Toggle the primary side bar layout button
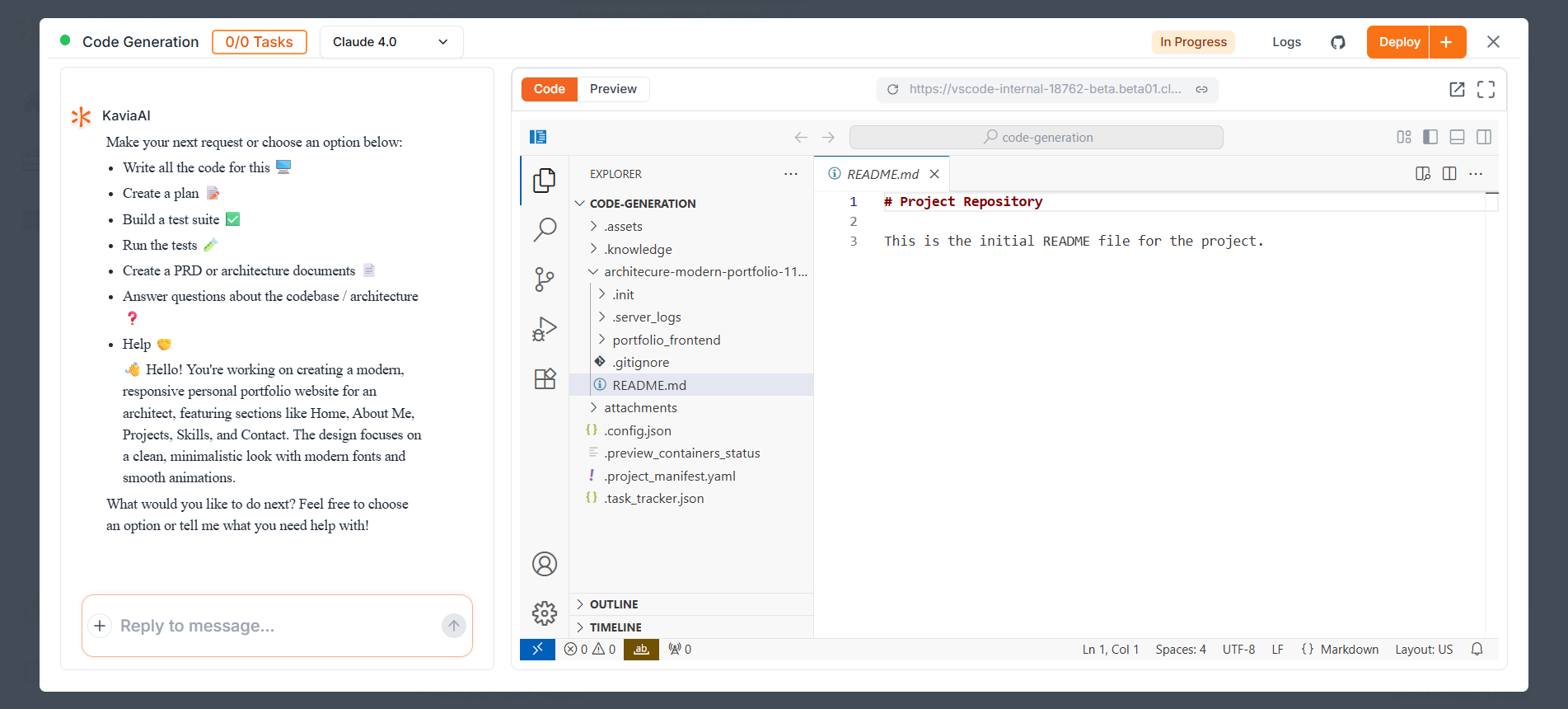Screen dimensions: 1568x709 pos(1430,137)
